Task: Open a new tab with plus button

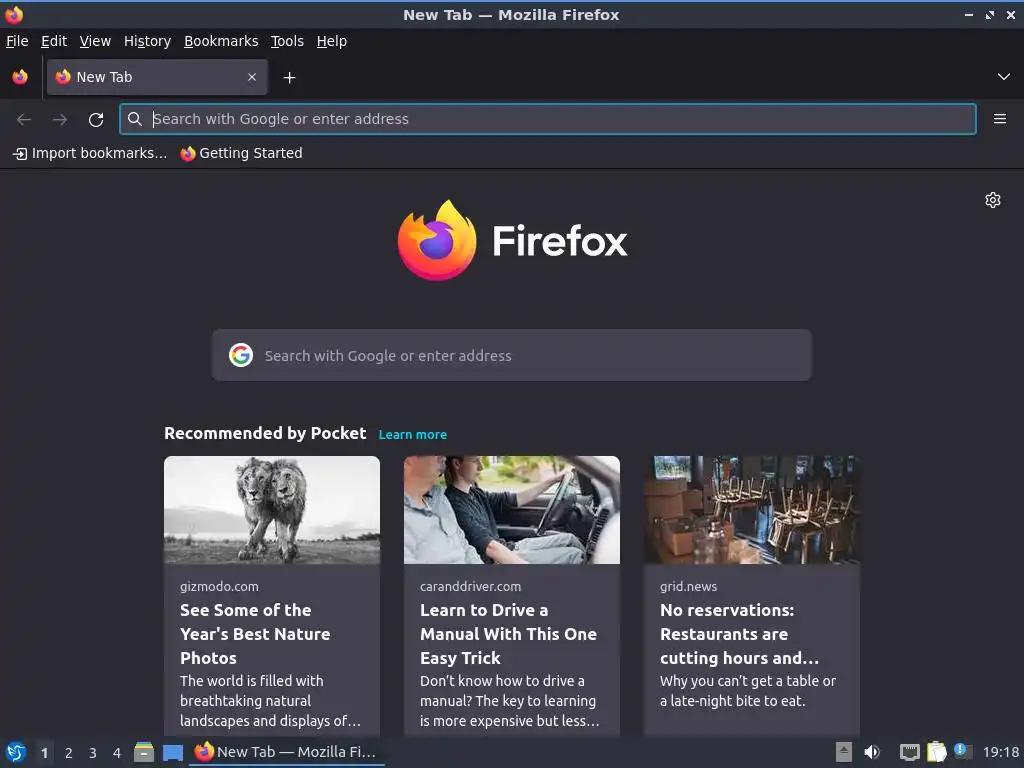Action: coord(289,78)
